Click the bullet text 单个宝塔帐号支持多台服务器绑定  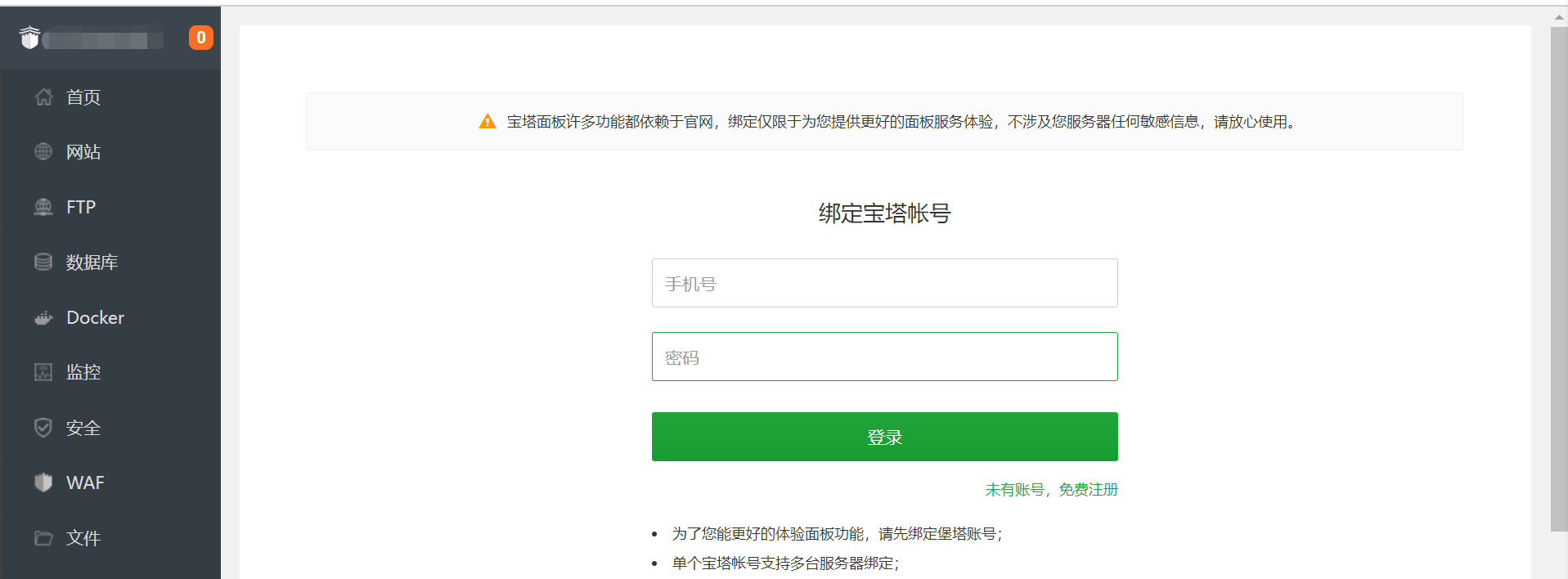(x=785, y=563)
